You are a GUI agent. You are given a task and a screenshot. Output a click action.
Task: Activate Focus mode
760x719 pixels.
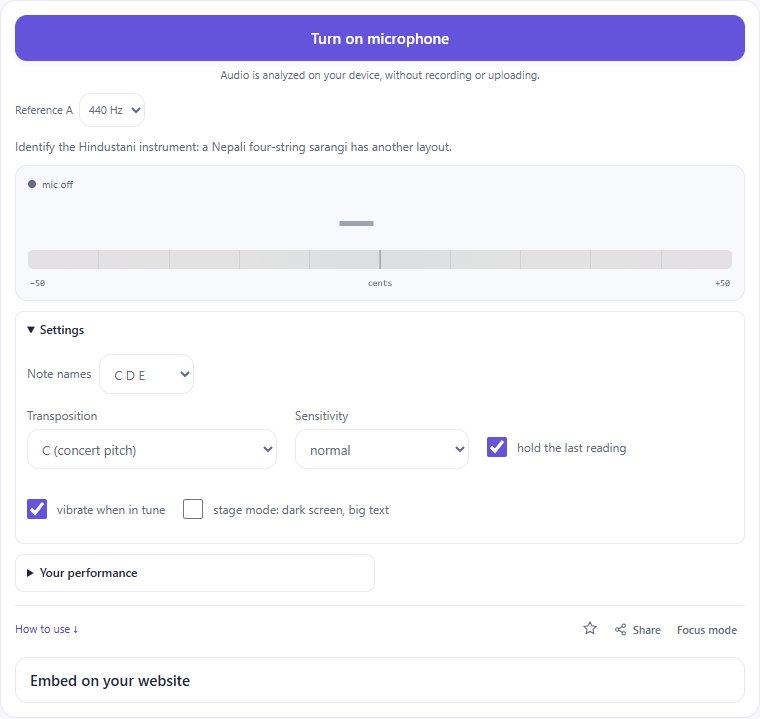point(707,630)
